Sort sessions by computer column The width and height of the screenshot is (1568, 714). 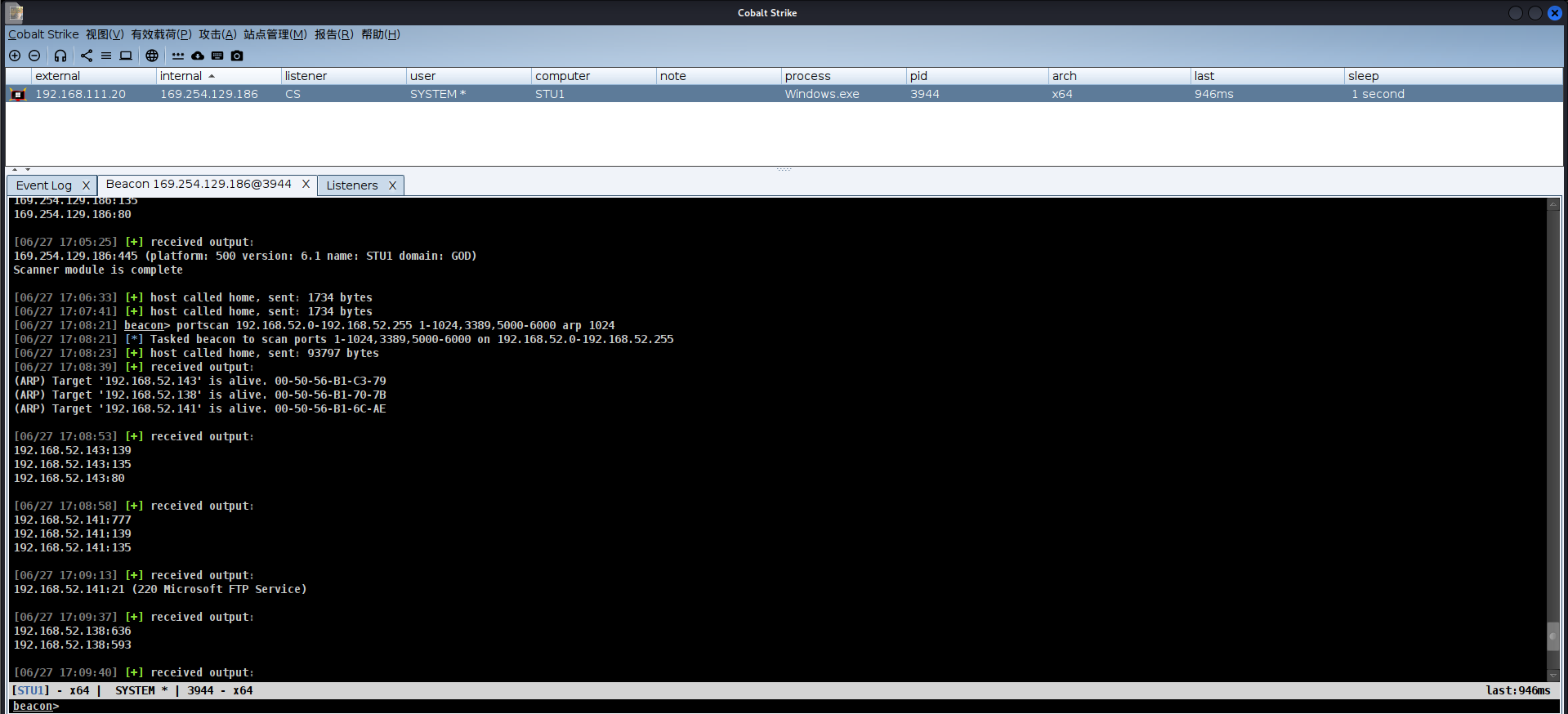coord(593,76)
